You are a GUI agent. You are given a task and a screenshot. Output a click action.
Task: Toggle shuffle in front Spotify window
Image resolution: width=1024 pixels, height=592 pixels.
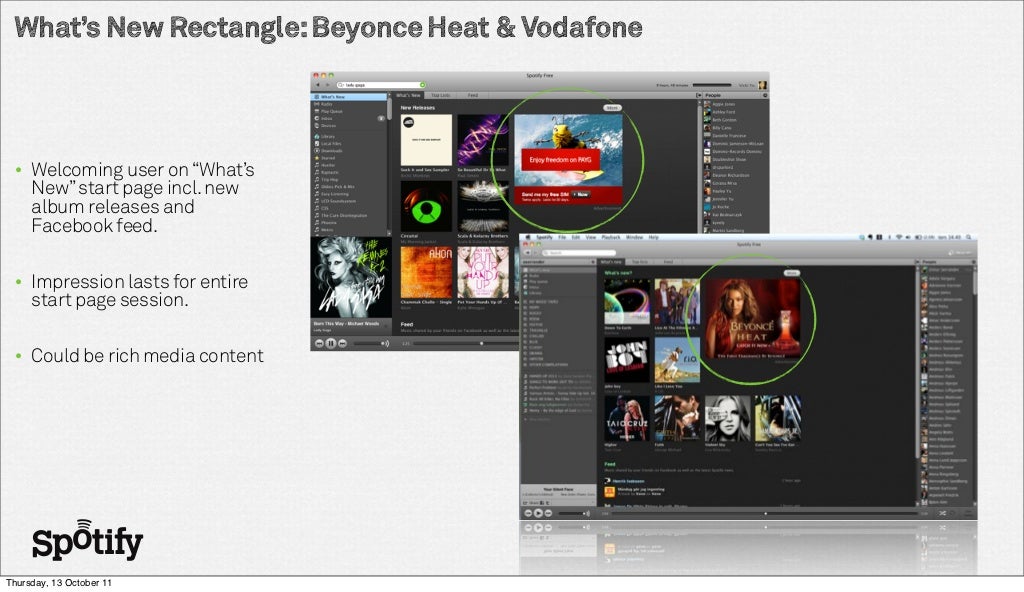(x=942, y=514)
